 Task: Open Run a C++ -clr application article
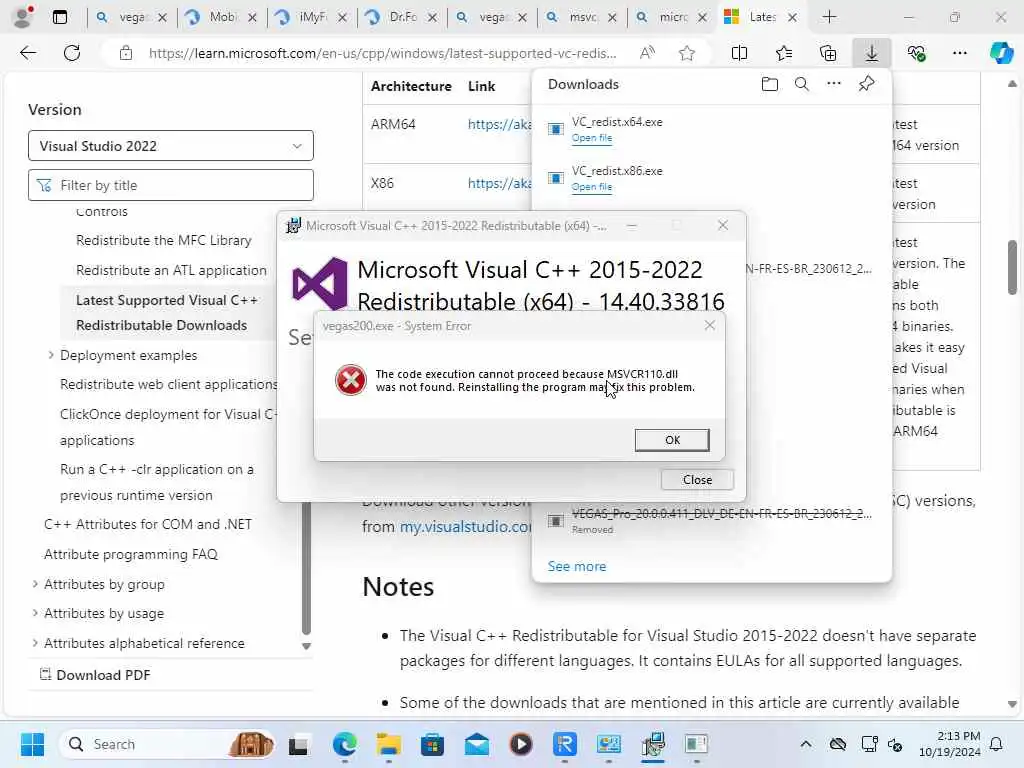[157, 482]
